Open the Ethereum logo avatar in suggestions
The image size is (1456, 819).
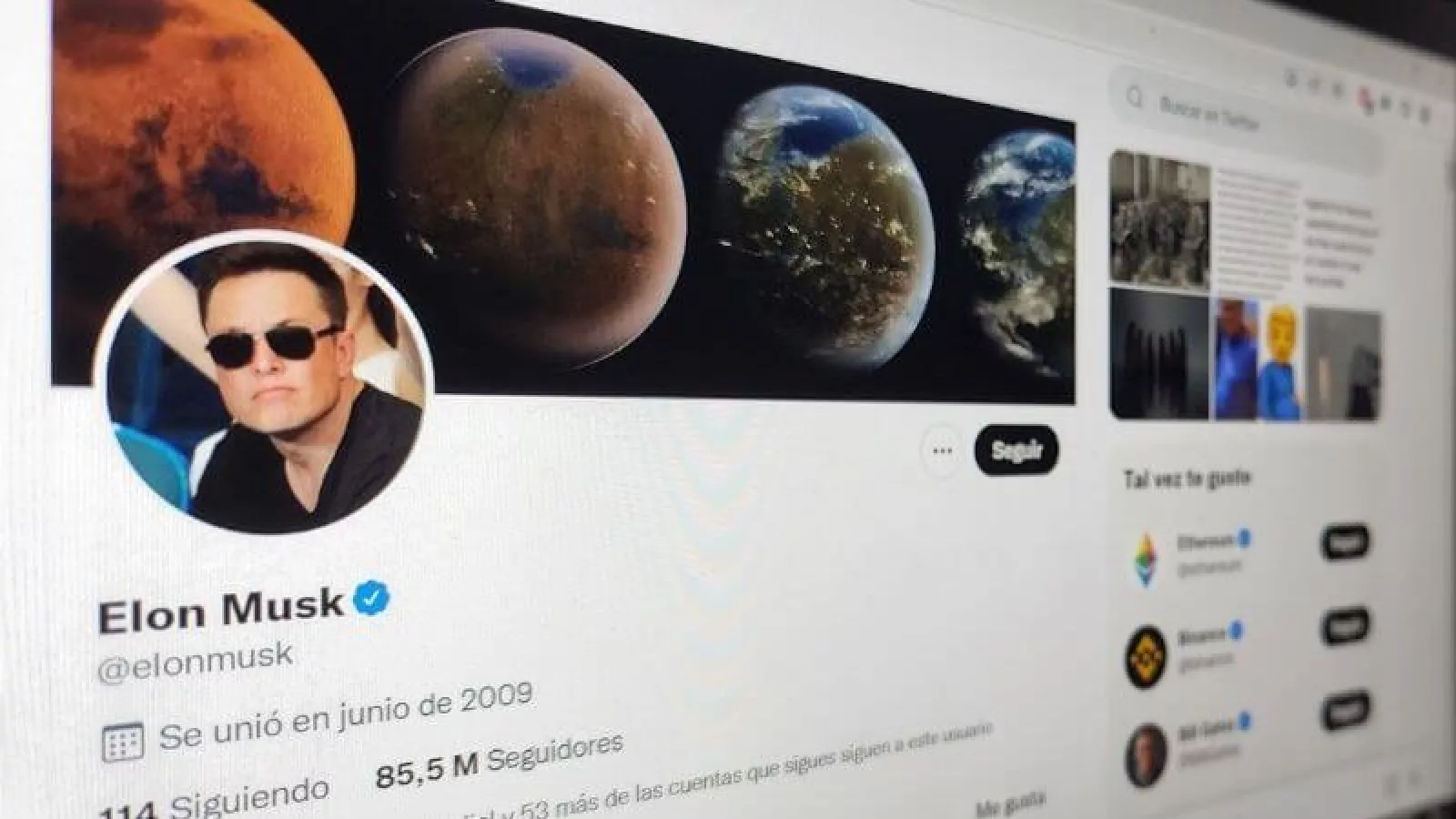coord(1146,558)
